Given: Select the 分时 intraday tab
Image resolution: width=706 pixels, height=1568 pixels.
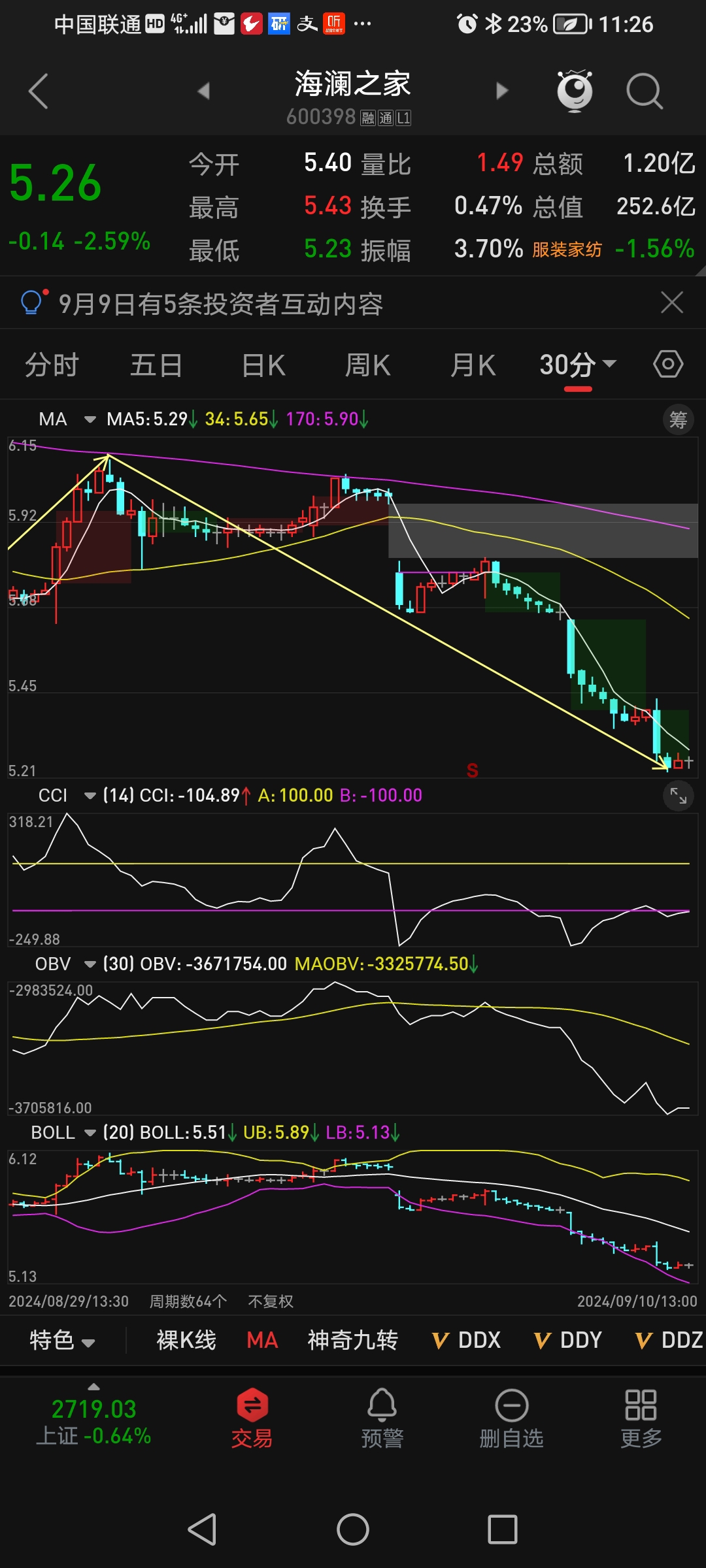Looking at the screenshot, I should tap(52, 365).
